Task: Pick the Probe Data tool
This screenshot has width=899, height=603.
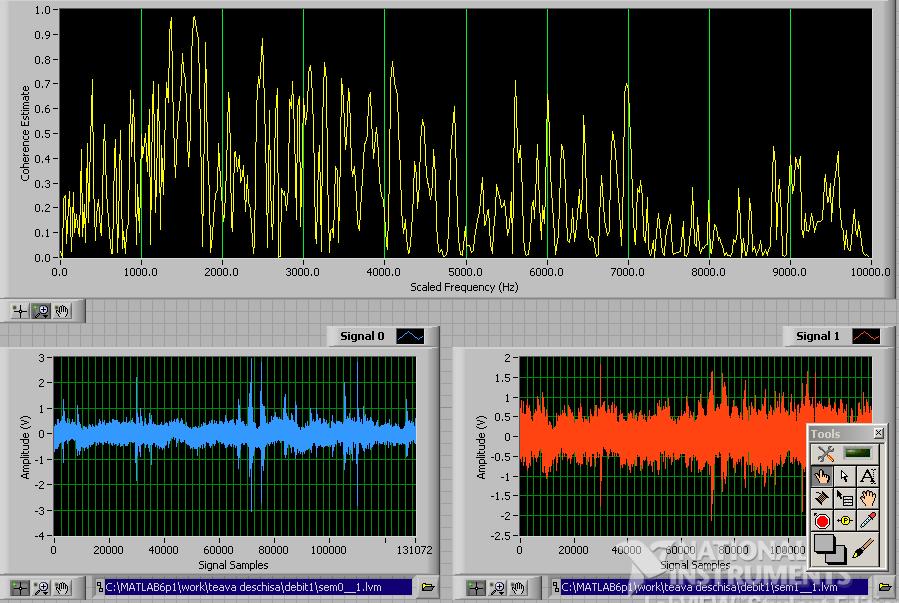Action: coord(845,520)
